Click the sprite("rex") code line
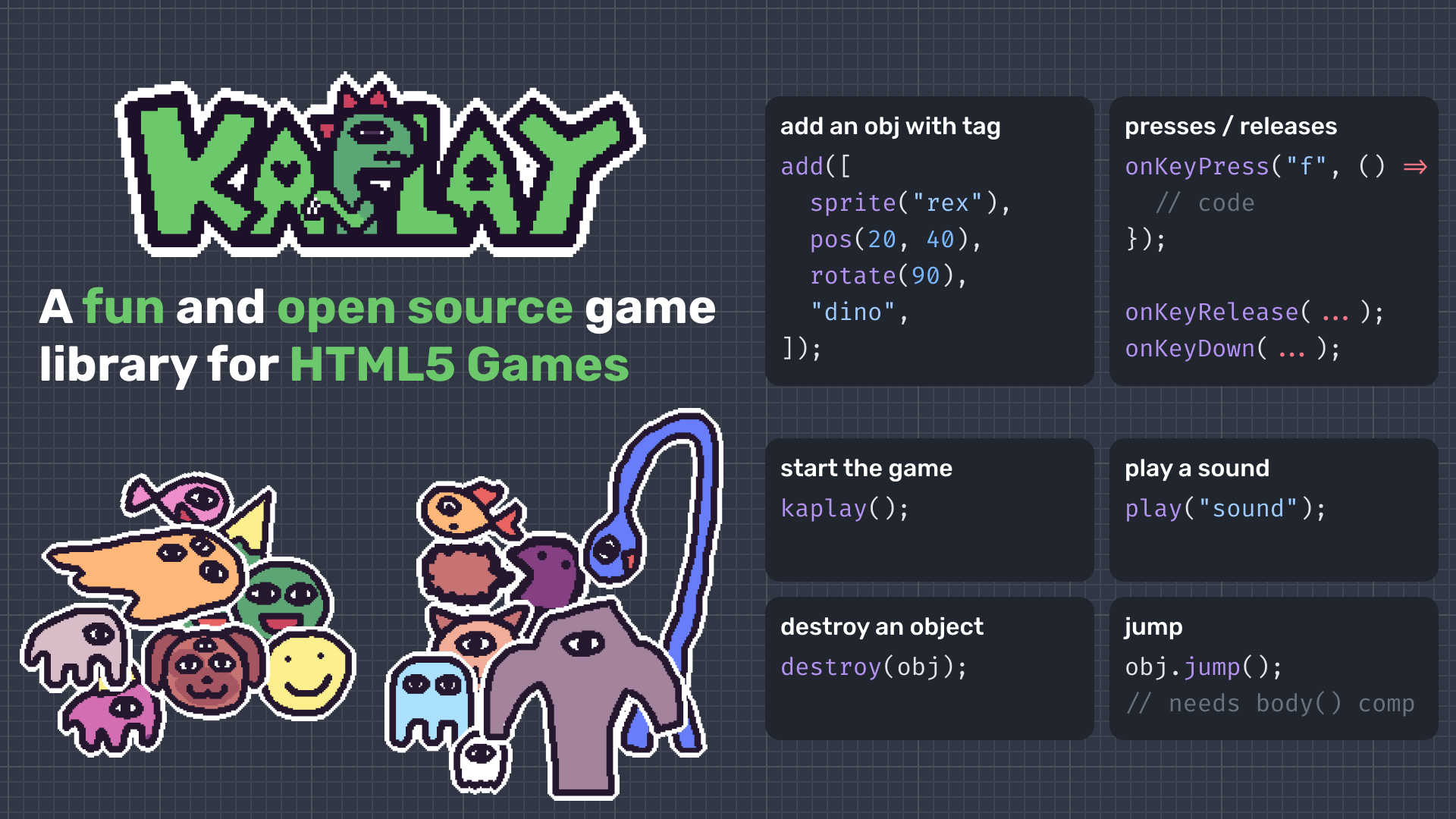Screen dimensions: 1456x819 tap(911, 203)
